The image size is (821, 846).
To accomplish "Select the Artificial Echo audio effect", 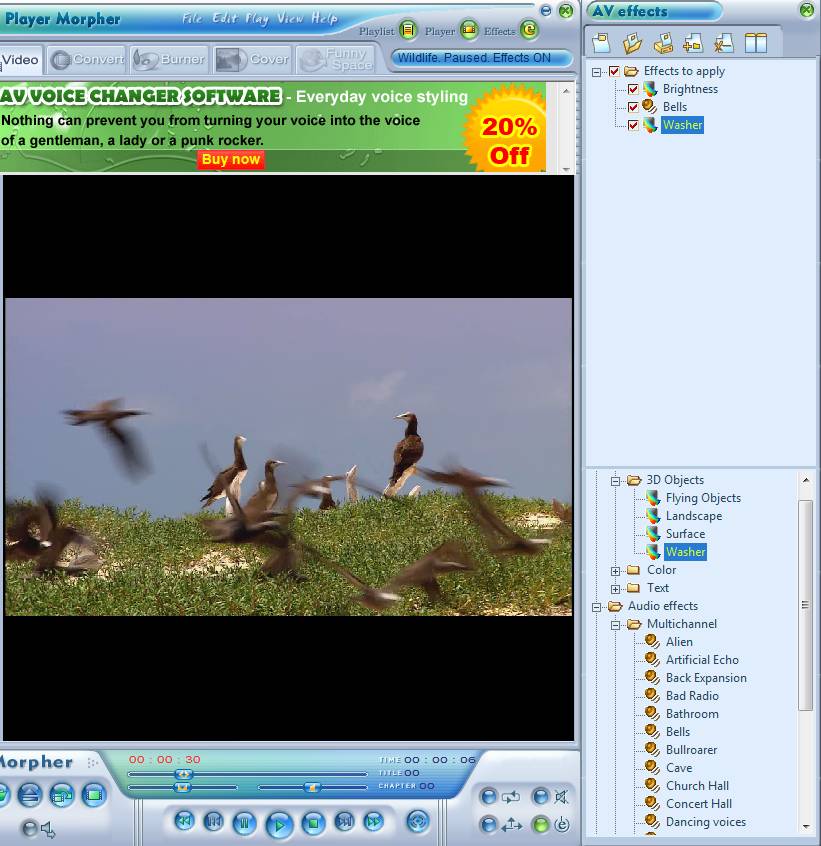I will coord(702,660).
